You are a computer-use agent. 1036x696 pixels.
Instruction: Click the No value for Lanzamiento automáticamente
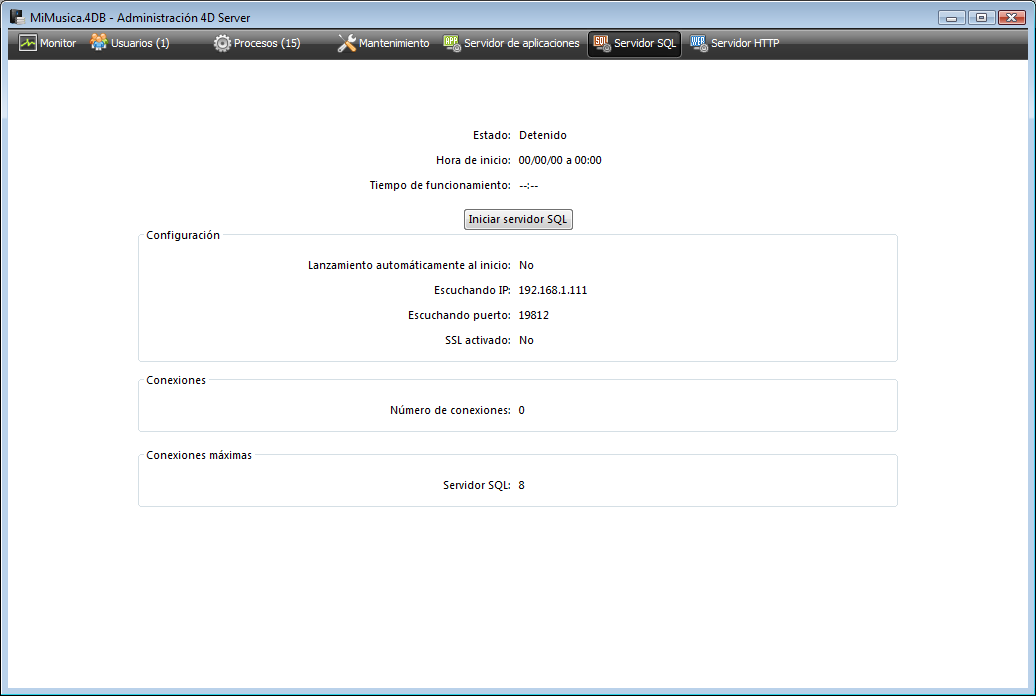[x=526, y=265]
